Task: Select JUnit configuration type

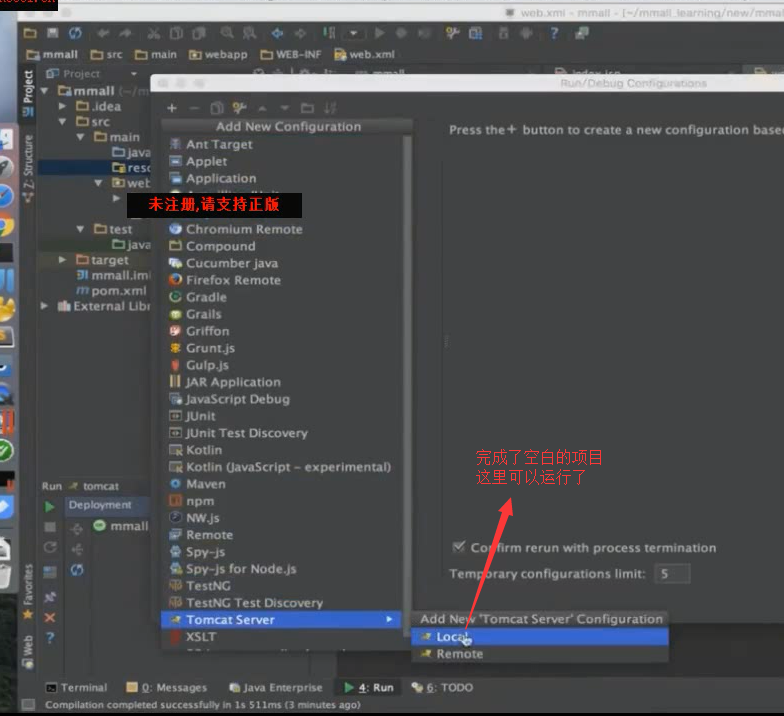Action: coord(281,416)
